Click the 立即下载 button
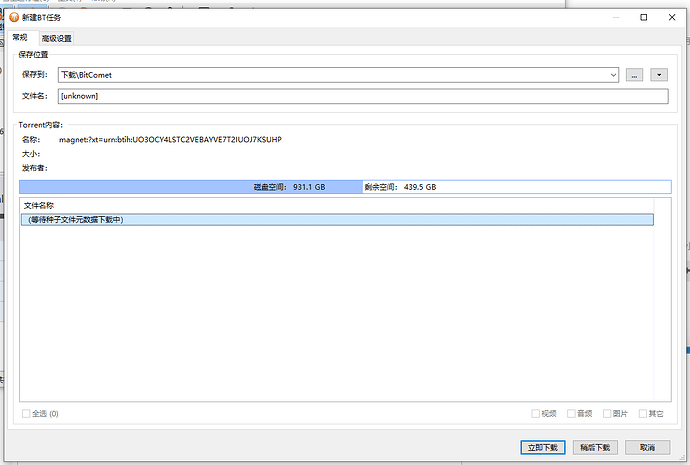Screen dimensions: 690x465 pos(543,447)
